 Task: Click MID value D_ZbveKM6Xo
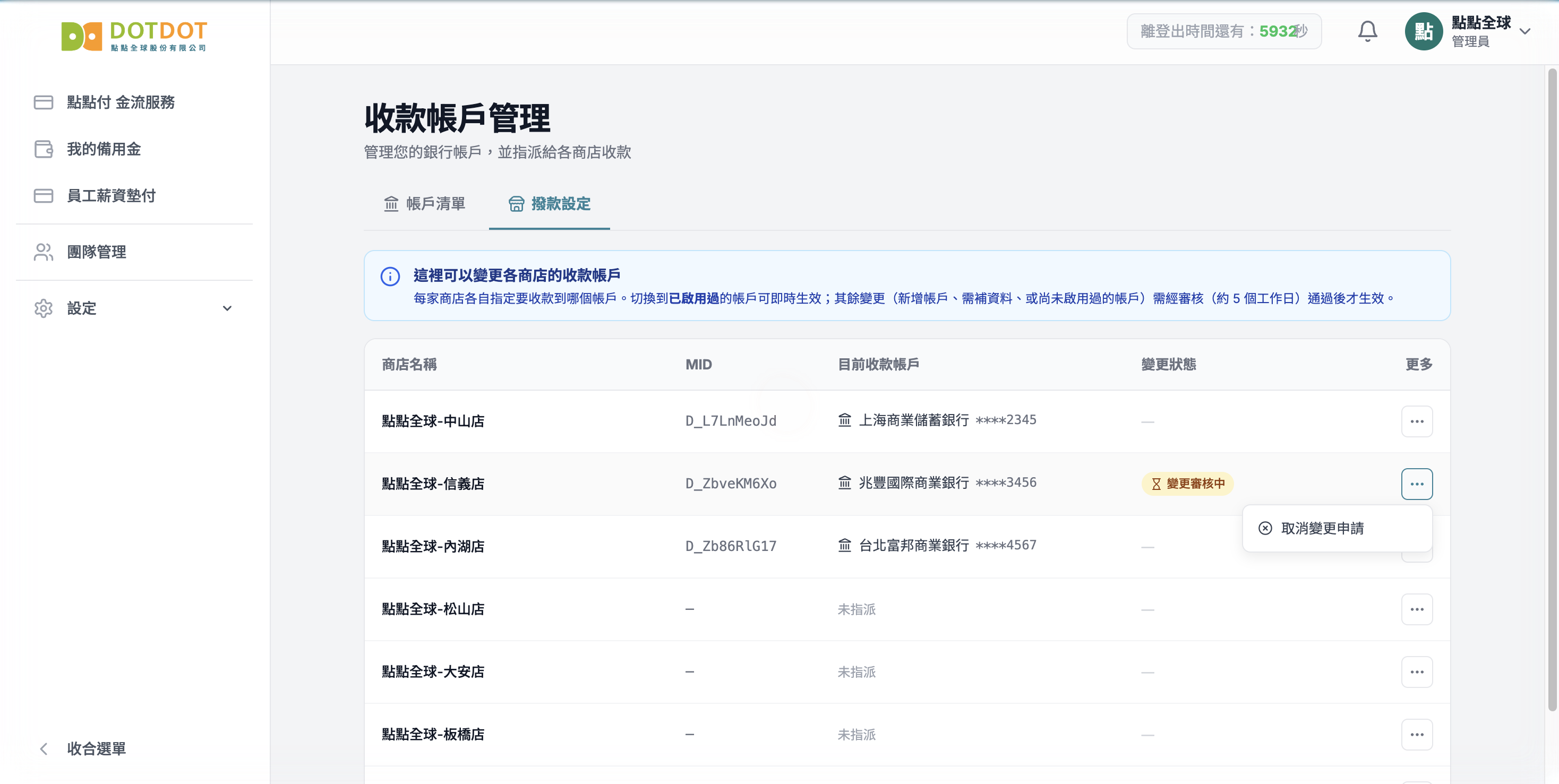click(731, 484)
